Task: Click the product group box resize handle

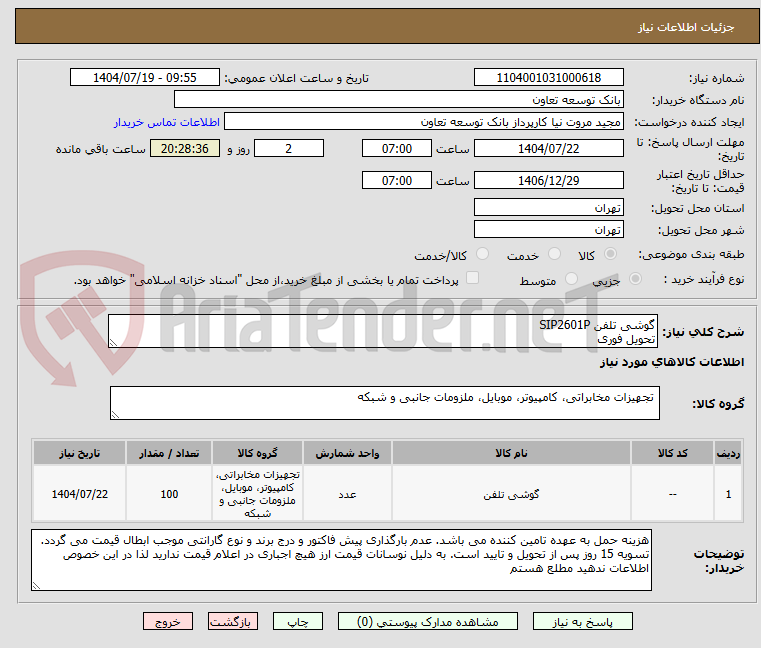Action: tap(115, 414)
